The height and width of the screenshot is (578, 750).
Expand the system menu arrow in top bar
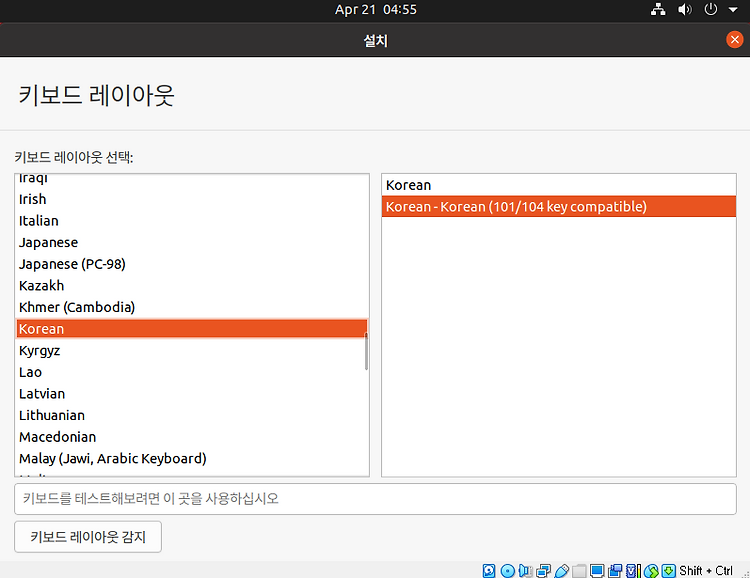[x=733, y=10]
